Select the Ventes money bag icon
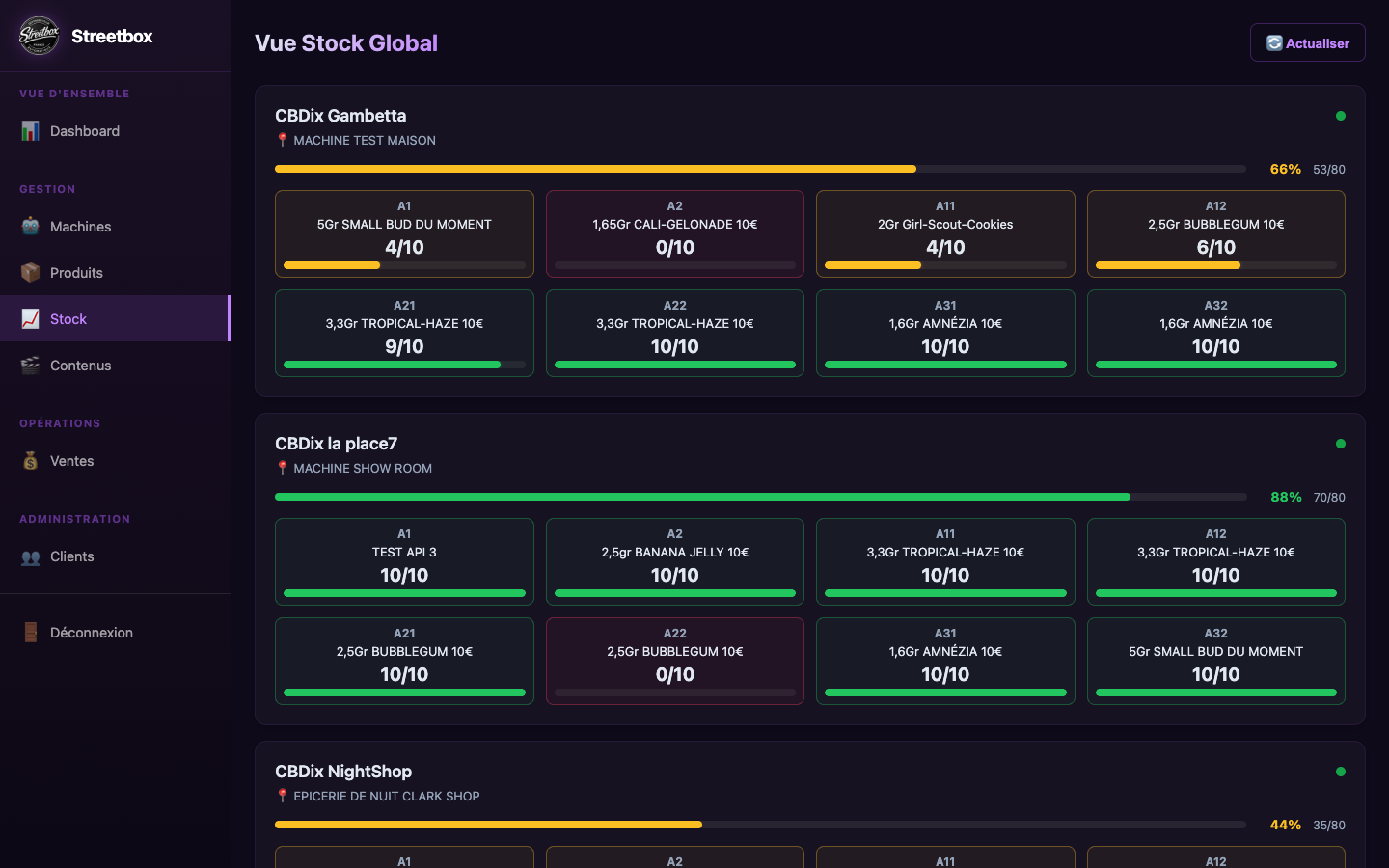The width and height of the screenshot is (1389, 868). point(28,460)
